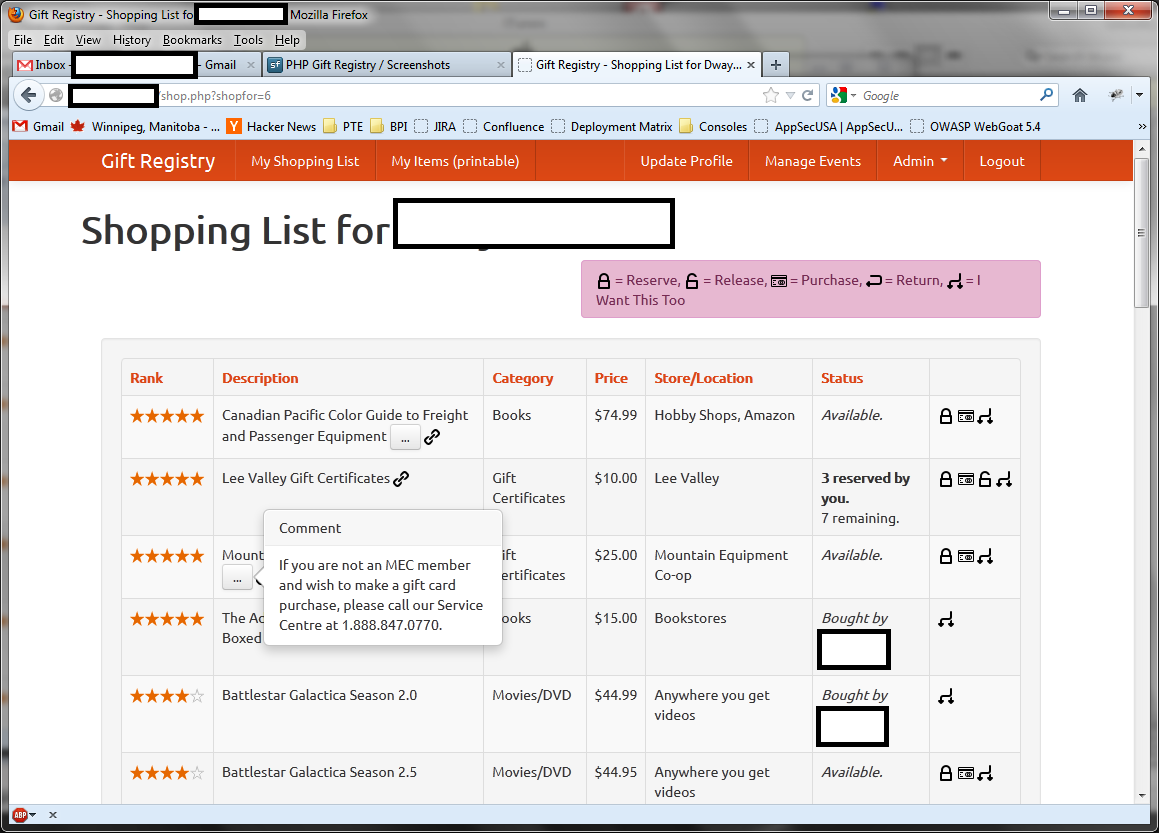Click the Logout link

(1002, 160)
